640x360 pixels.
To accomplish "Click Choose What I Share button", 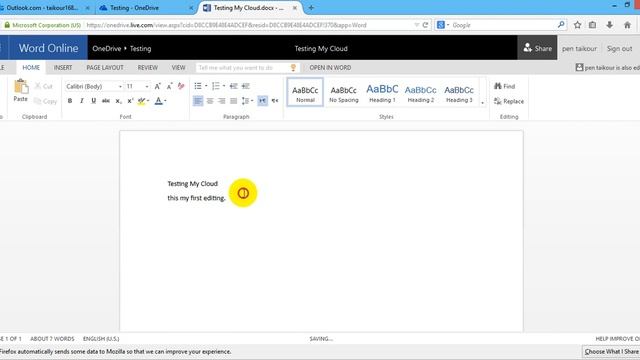I will click(611, 352).
